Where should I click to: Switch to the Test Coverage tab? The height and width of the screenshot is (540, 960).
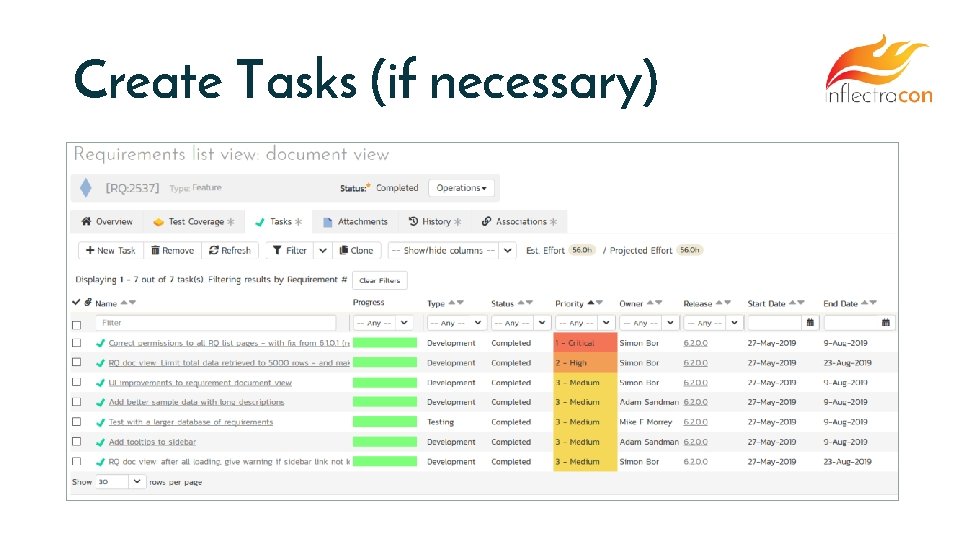point(193,222)
